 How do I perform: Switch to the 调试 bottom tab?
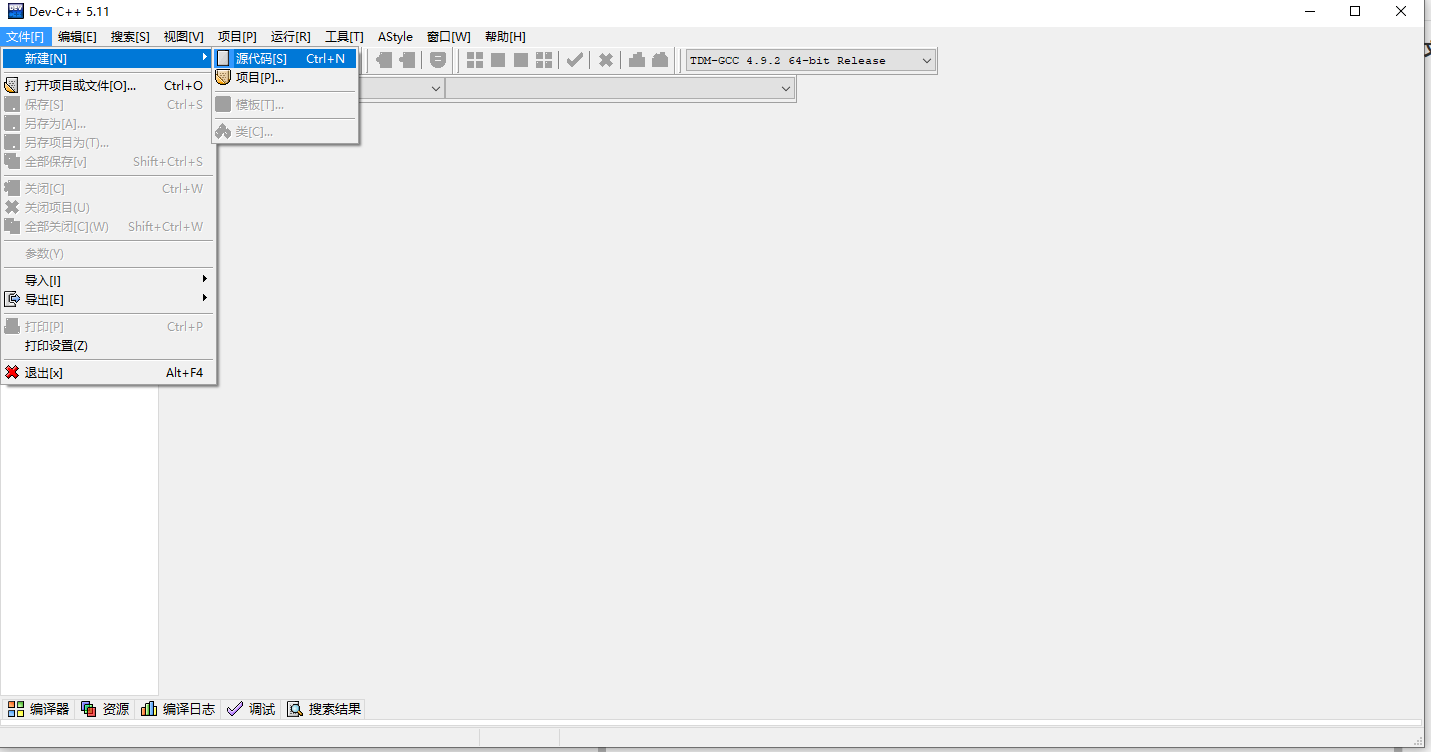point(251,709)
